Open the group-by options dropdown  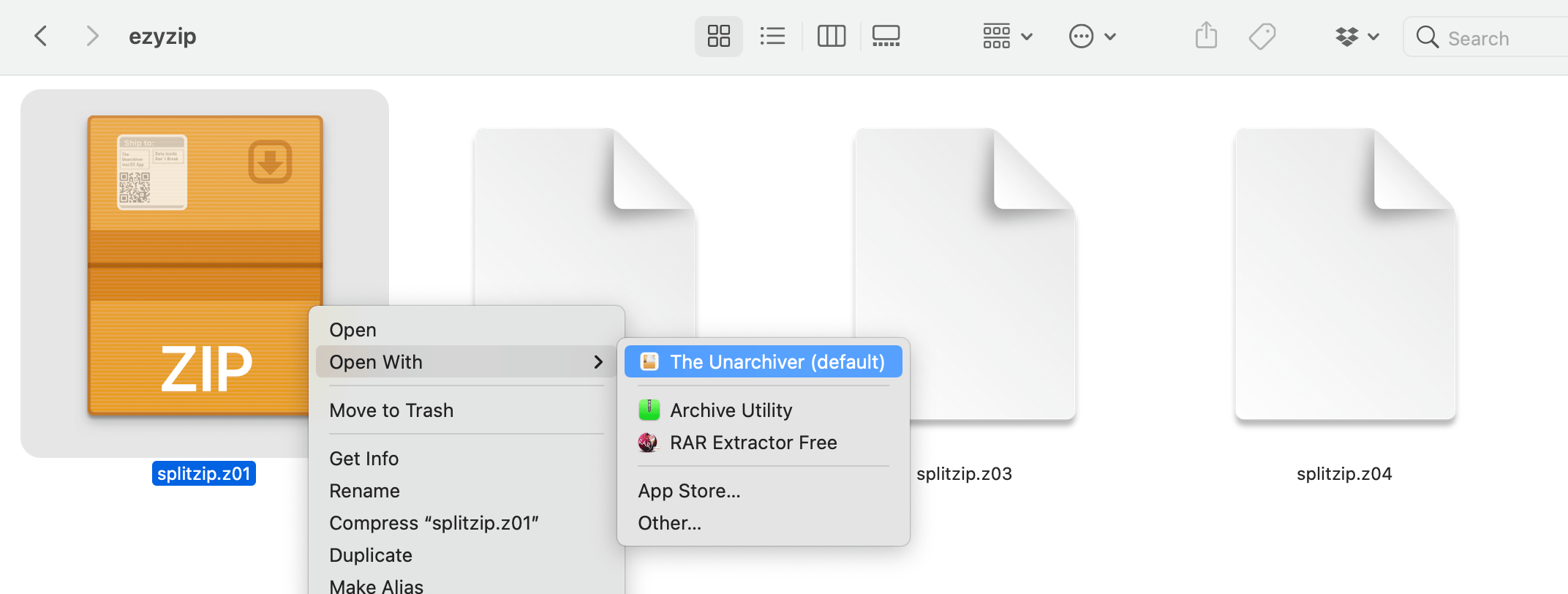1007,36
